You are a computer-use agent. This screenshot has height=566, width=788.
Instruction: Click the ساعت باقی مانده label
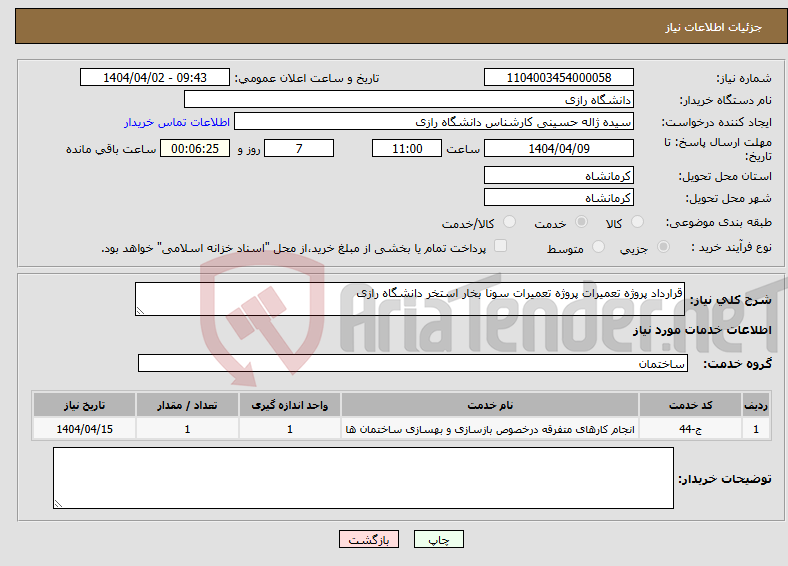click(111, 149)
